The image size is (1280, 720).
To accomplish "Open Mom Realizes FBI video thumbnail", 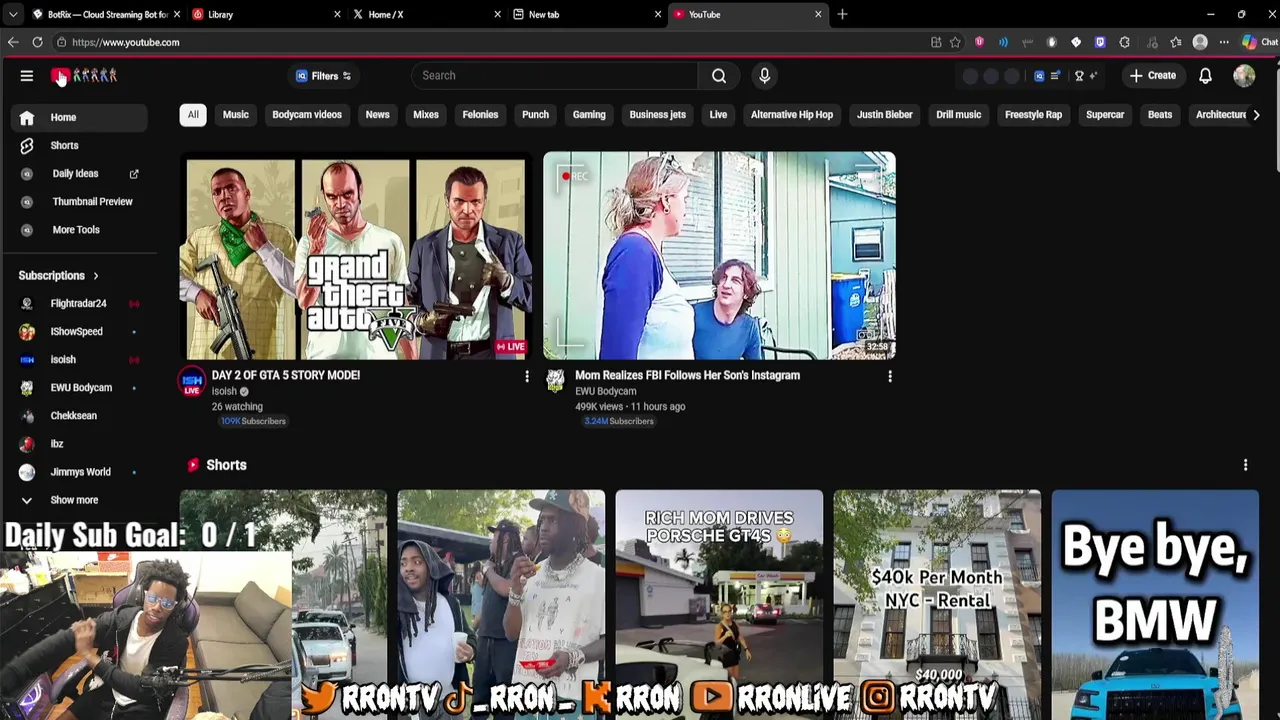I will (x=719, y=256).
